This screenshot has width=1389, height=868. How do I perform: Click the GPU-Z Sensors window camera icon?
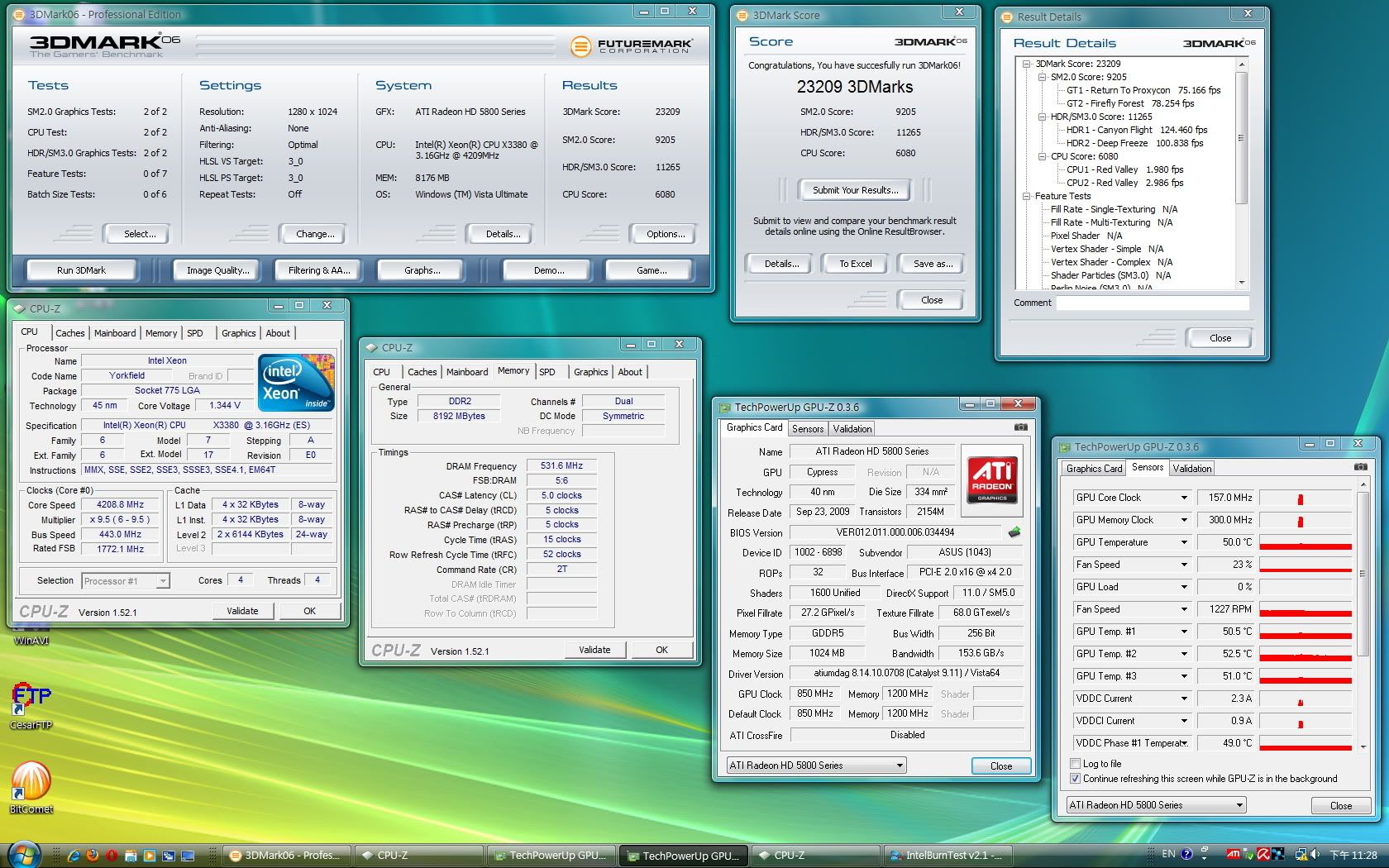1360,467
